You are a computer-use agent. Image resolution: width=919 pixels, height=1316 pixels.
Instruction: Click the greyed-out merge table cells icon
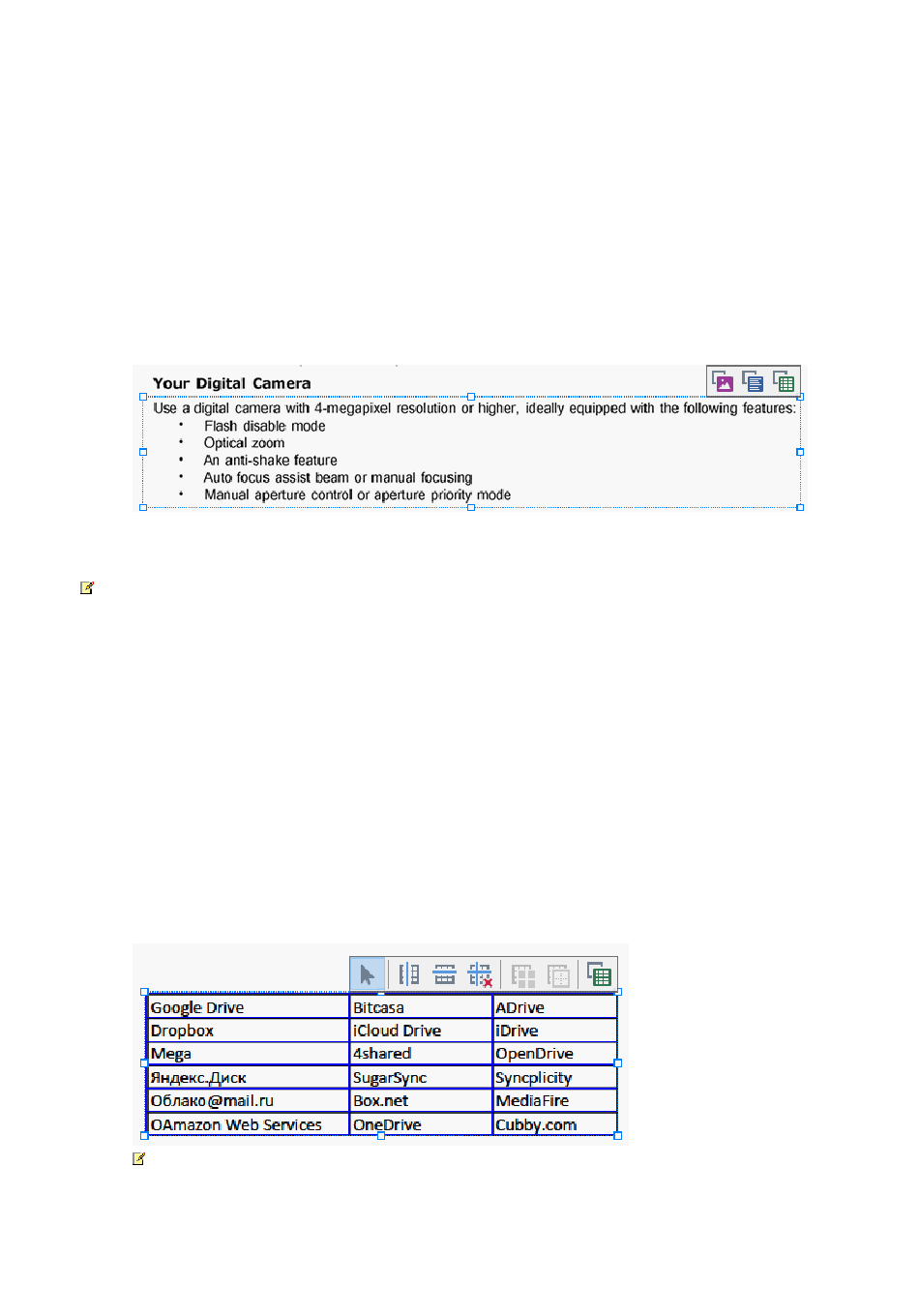(x=523, y=974)
